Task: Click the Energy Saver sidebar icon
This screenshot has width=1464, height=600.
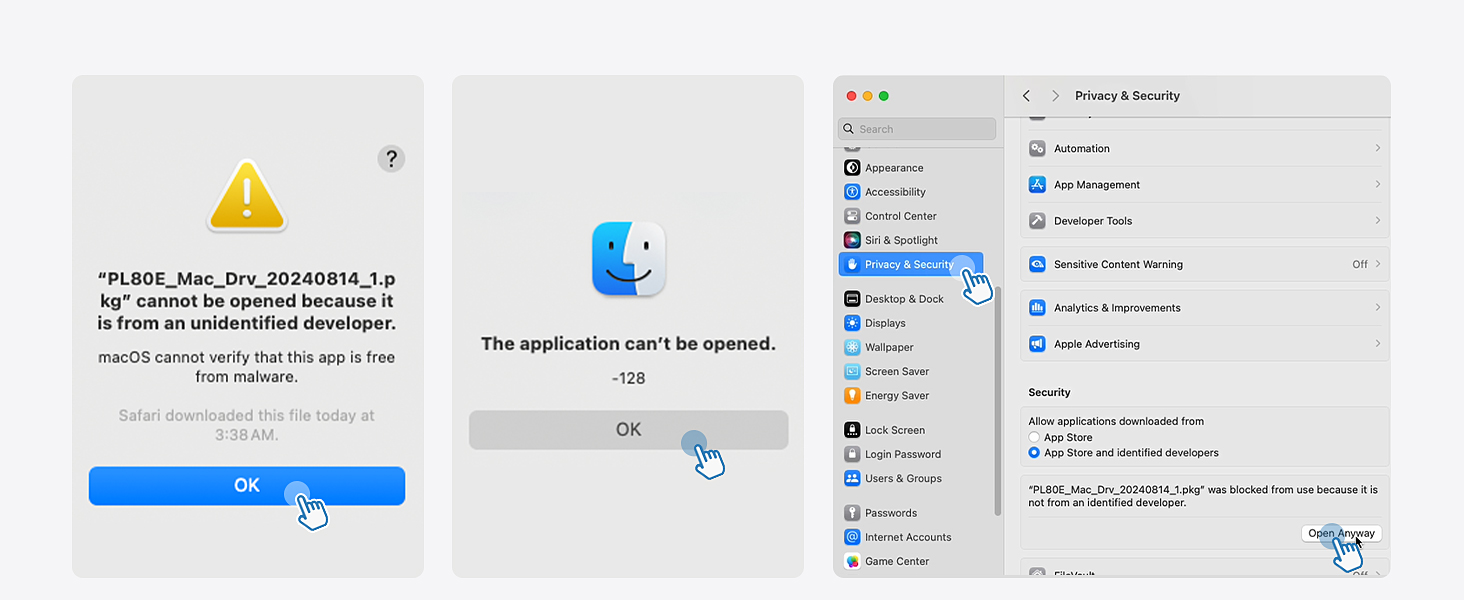Action: [852, 395]
